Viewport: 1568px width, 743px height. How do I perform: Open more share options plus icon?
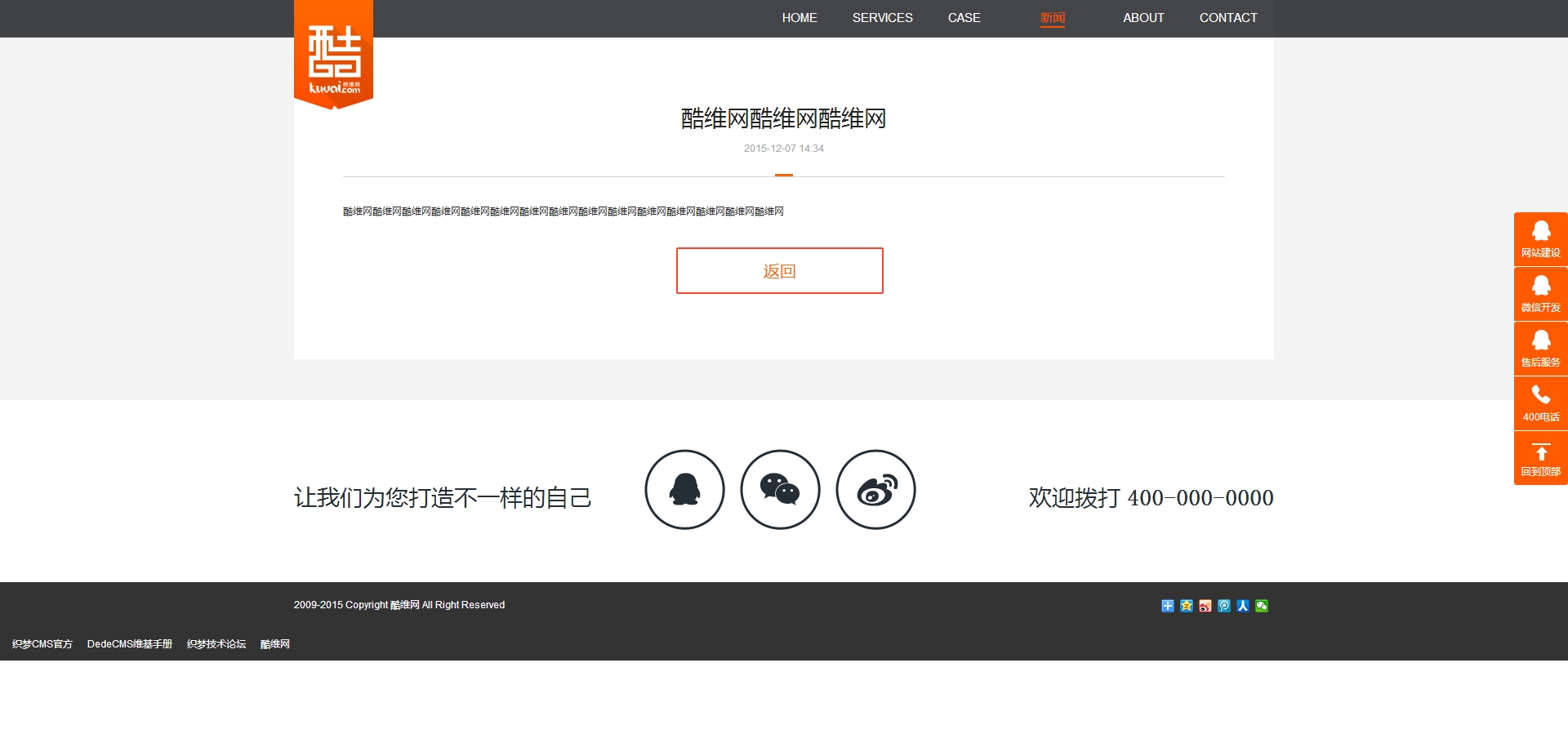pyautogui.click(x=1168, y=606)
